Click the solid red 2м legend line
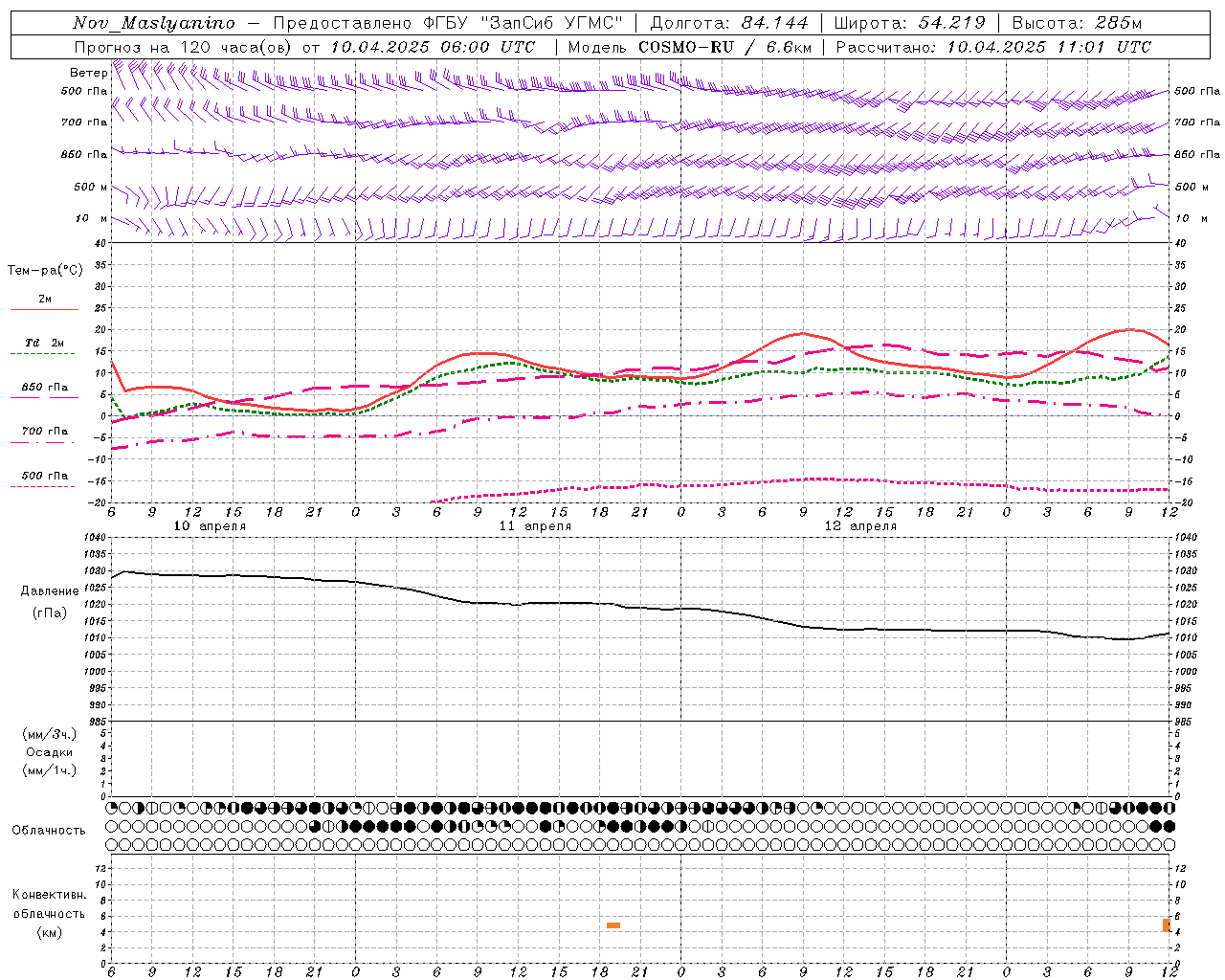The image size is (1225, 980). click(x=44, y=309)
